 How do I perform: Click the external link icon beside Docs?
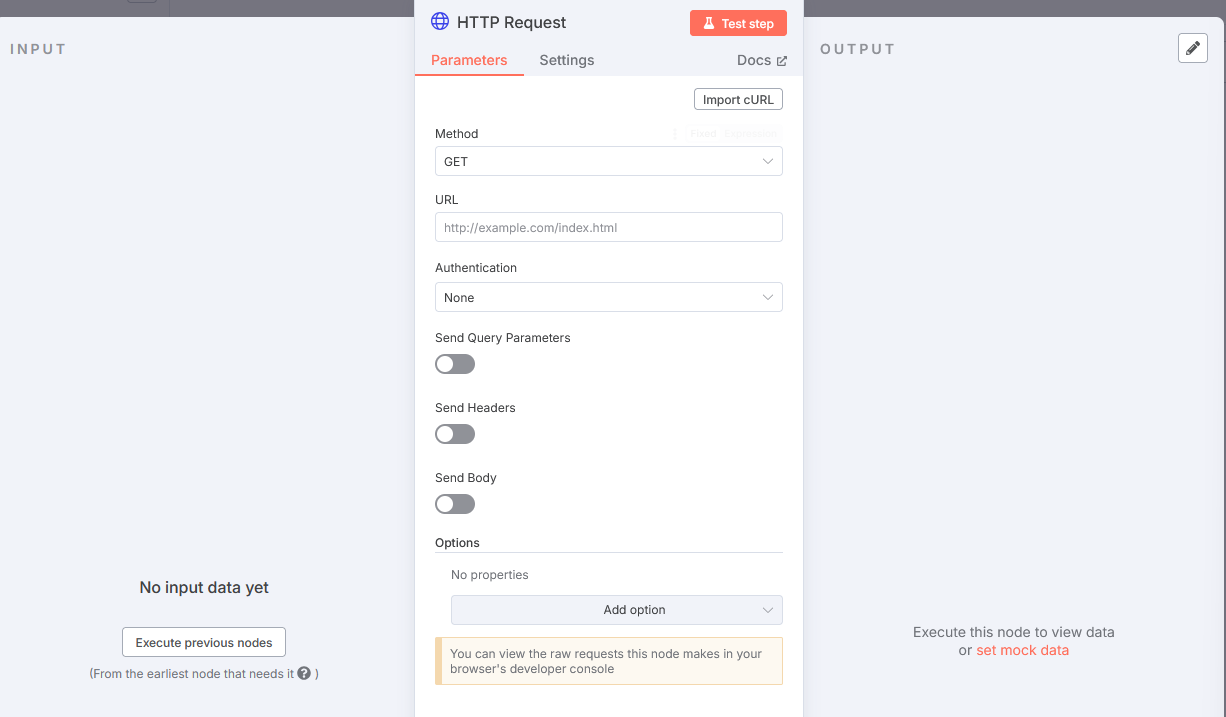tap(782, 61)
